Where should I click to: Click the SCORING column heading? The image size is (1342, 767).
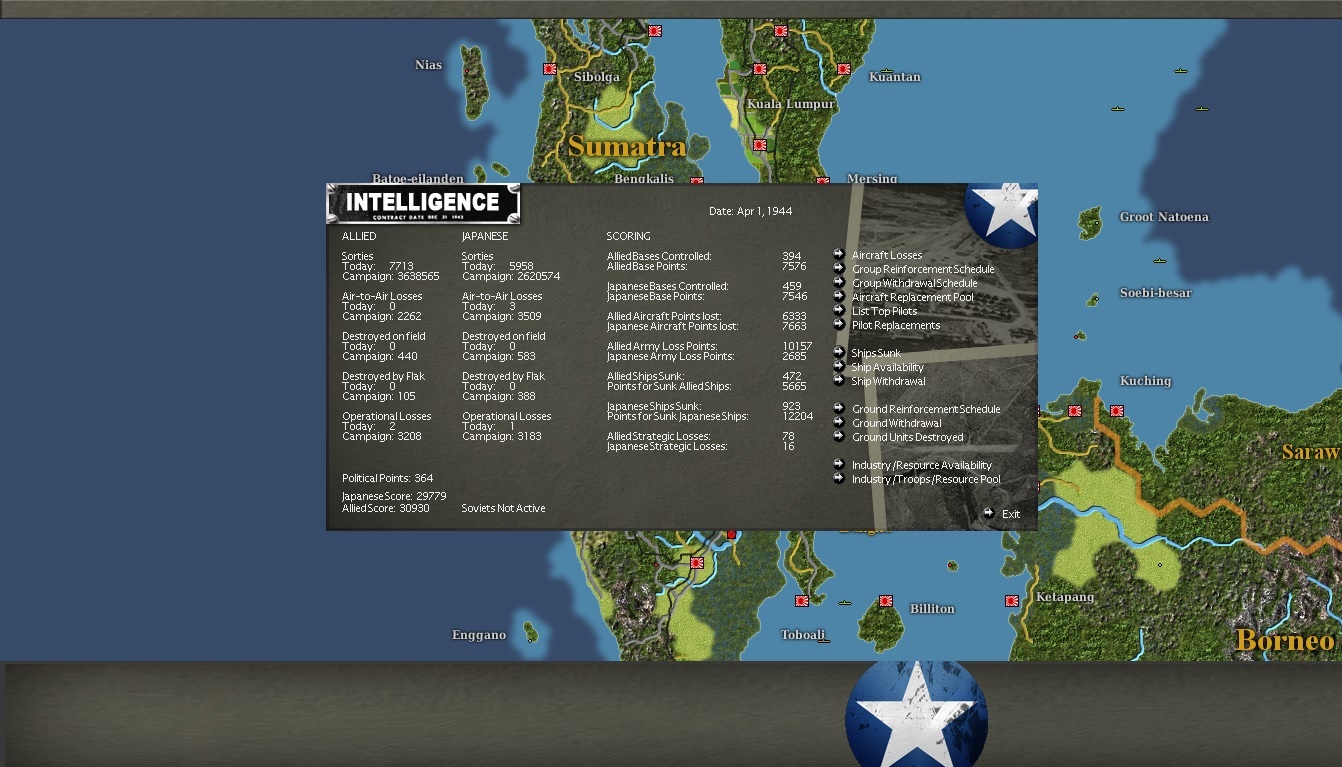tap(628, 236)
